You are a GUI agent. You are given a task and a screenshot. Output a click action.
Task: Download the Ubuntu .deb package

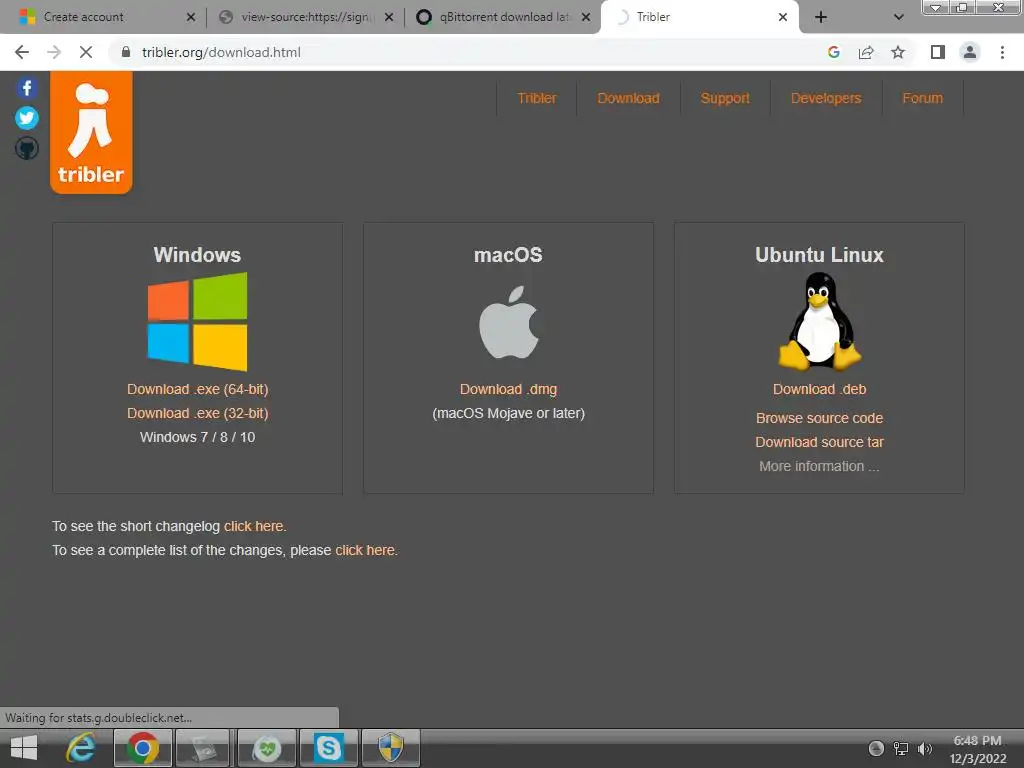pos(820,389)
